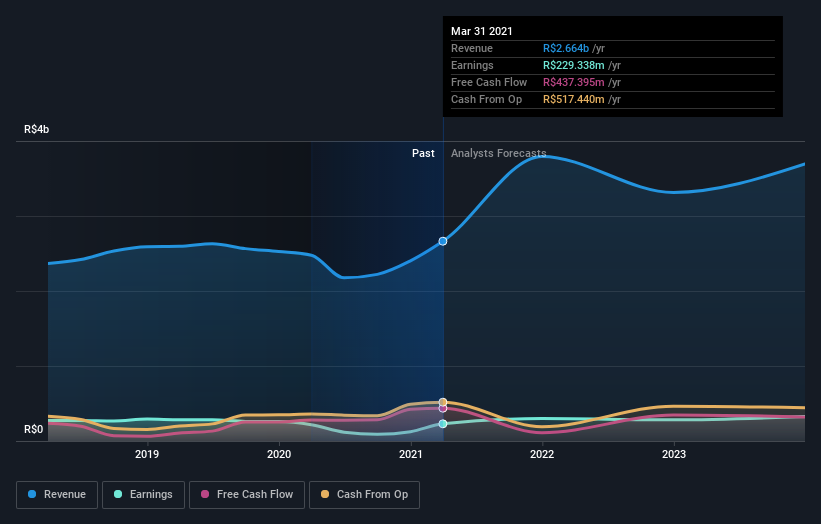Toggle the Cash From Op legend button

(364, 495)
